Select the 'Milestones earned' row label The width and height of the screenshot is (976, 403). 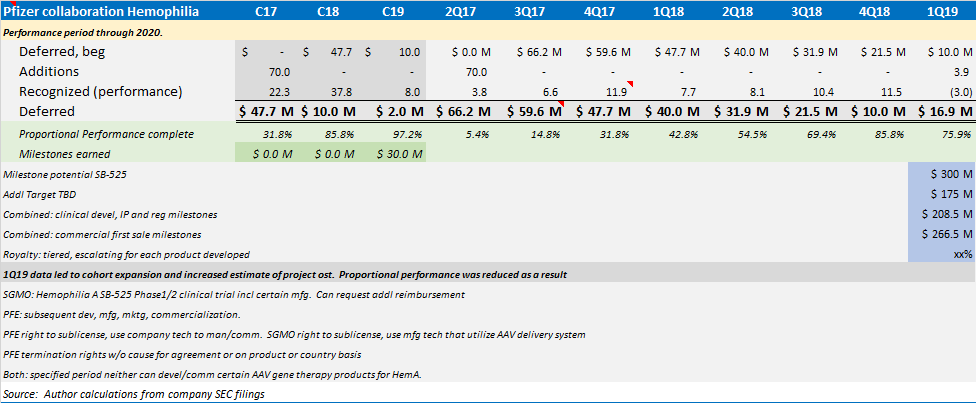[63, 154]
